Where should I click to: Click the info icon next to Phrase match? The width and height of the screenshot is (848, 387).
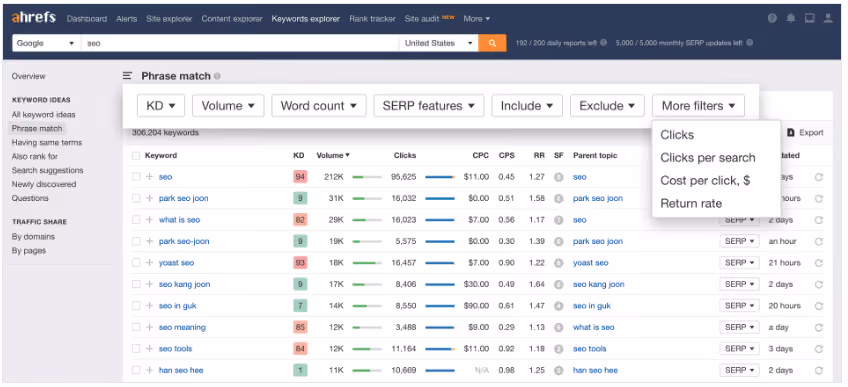click(217, 77)
